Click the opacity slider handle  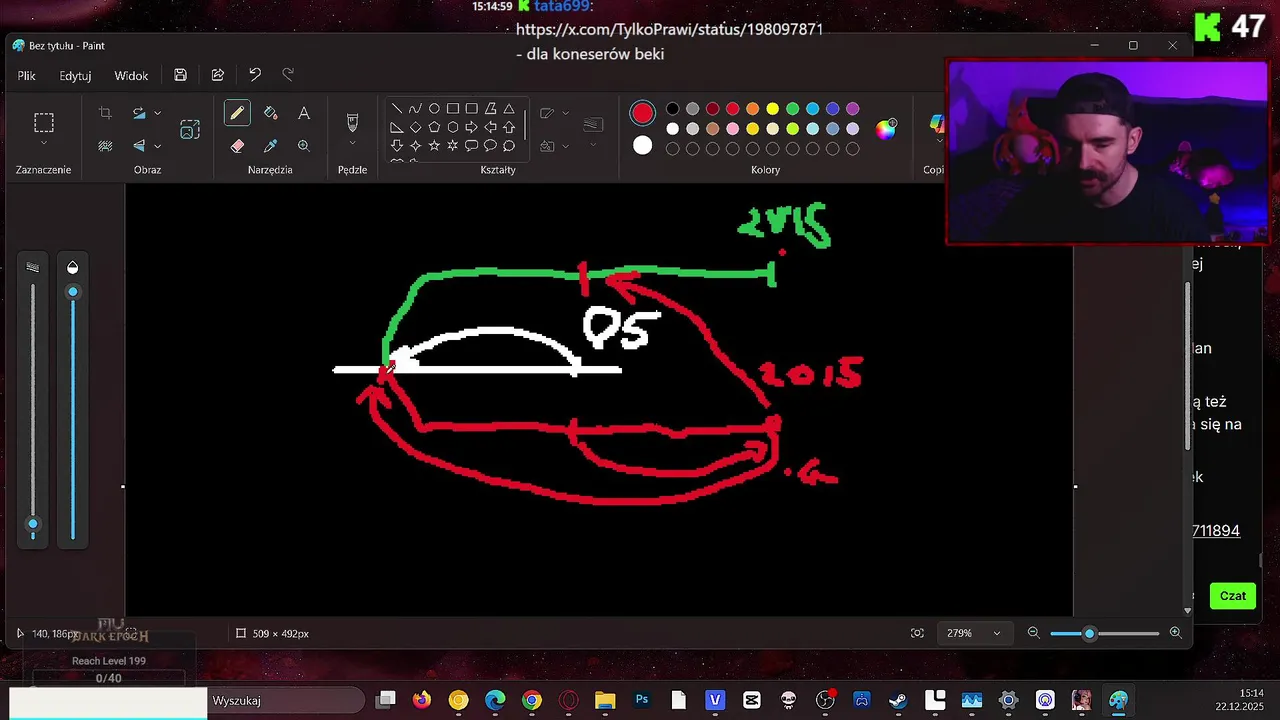pyautogui.click(x=72, y=292)
